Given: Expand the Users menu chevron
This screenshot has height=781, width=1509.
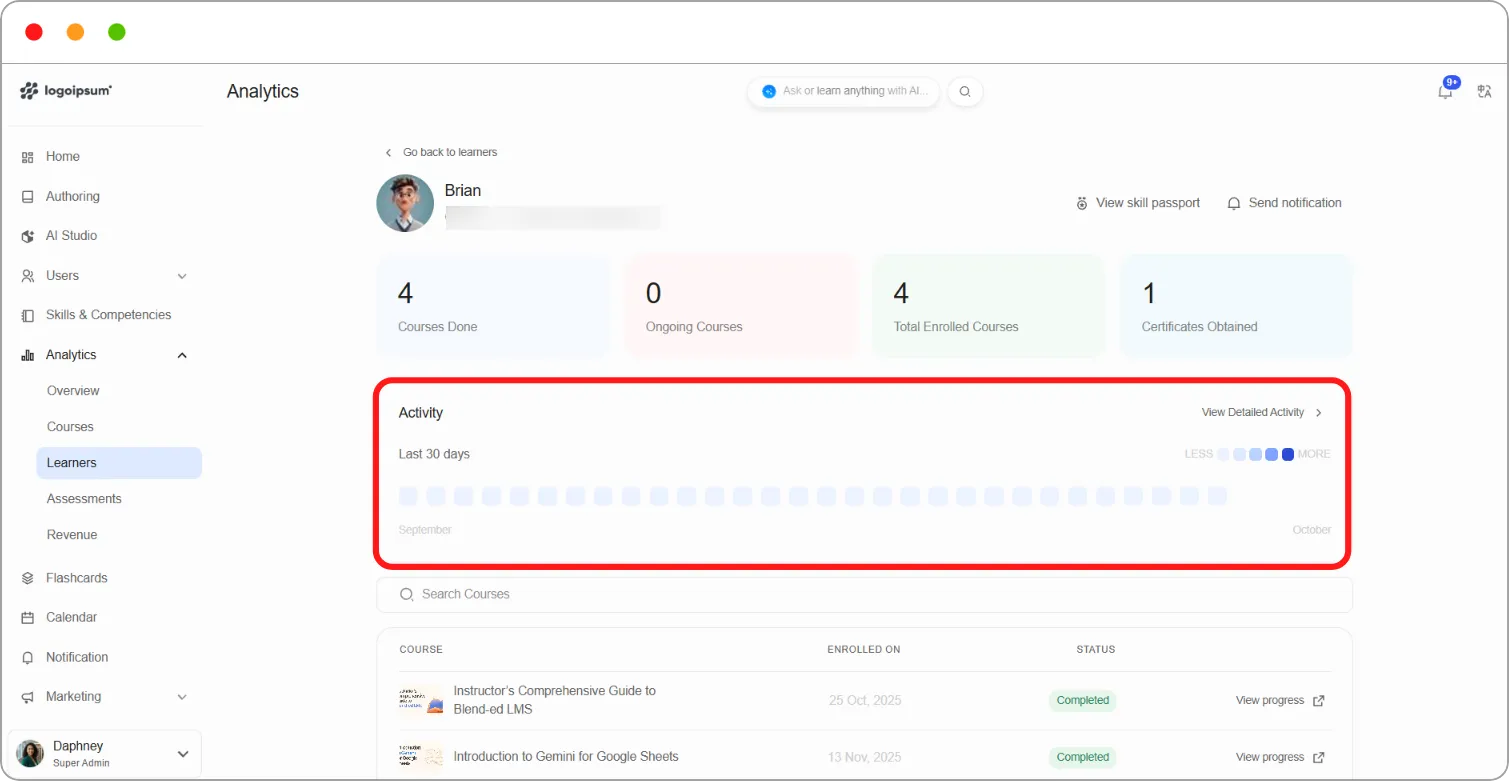Looking at the screenshot, I should pos(182,276).
